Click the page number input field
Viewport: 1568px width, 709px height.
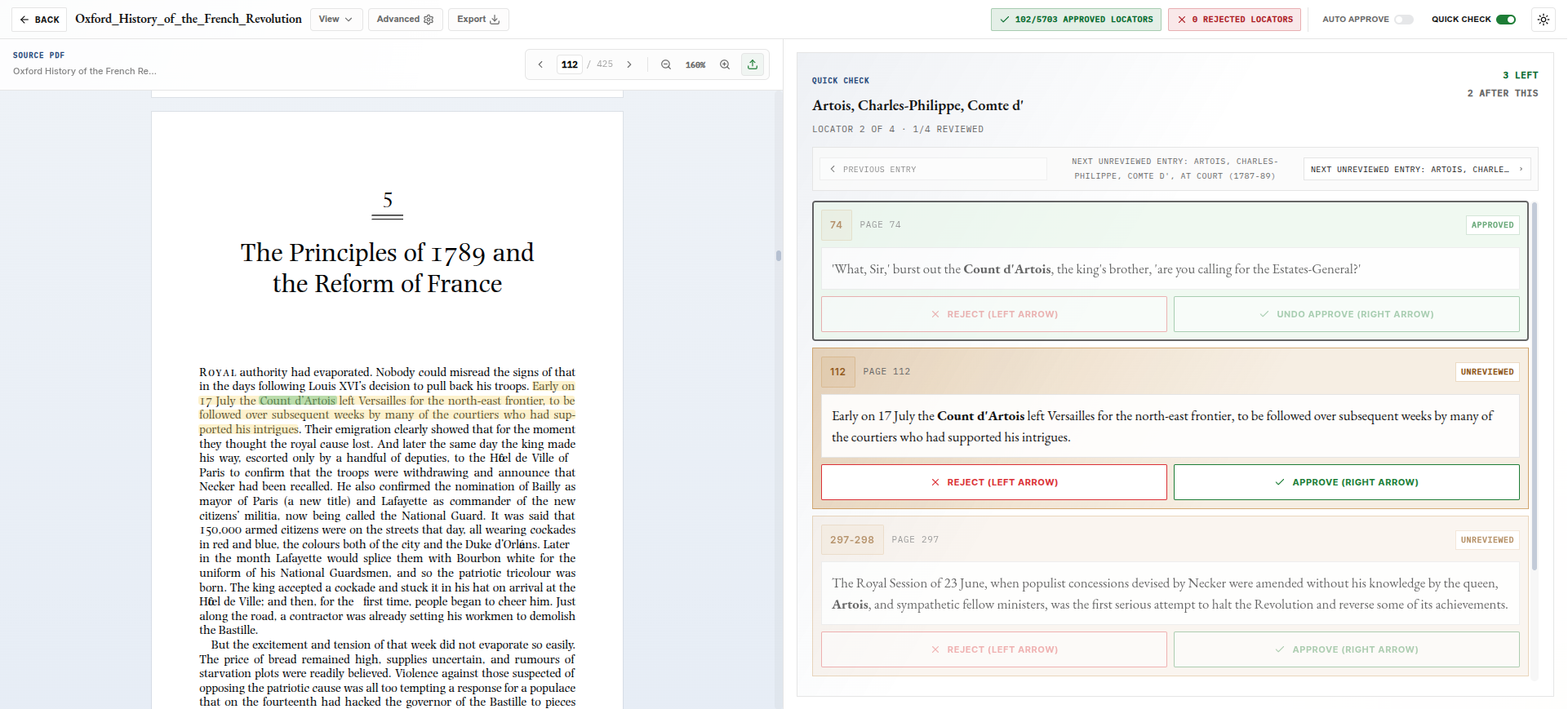tap(570, 64)
